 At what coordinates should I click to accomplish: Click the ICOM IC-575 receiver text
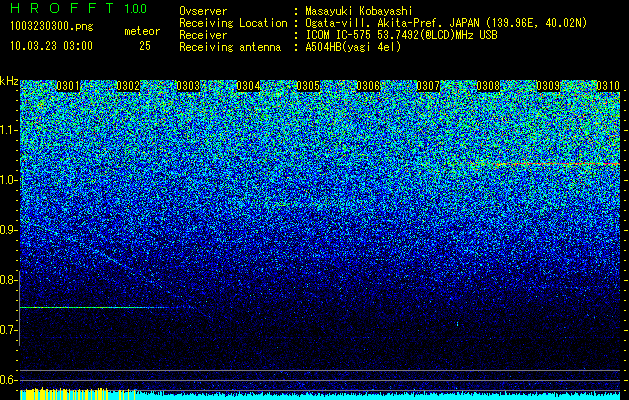401,35
